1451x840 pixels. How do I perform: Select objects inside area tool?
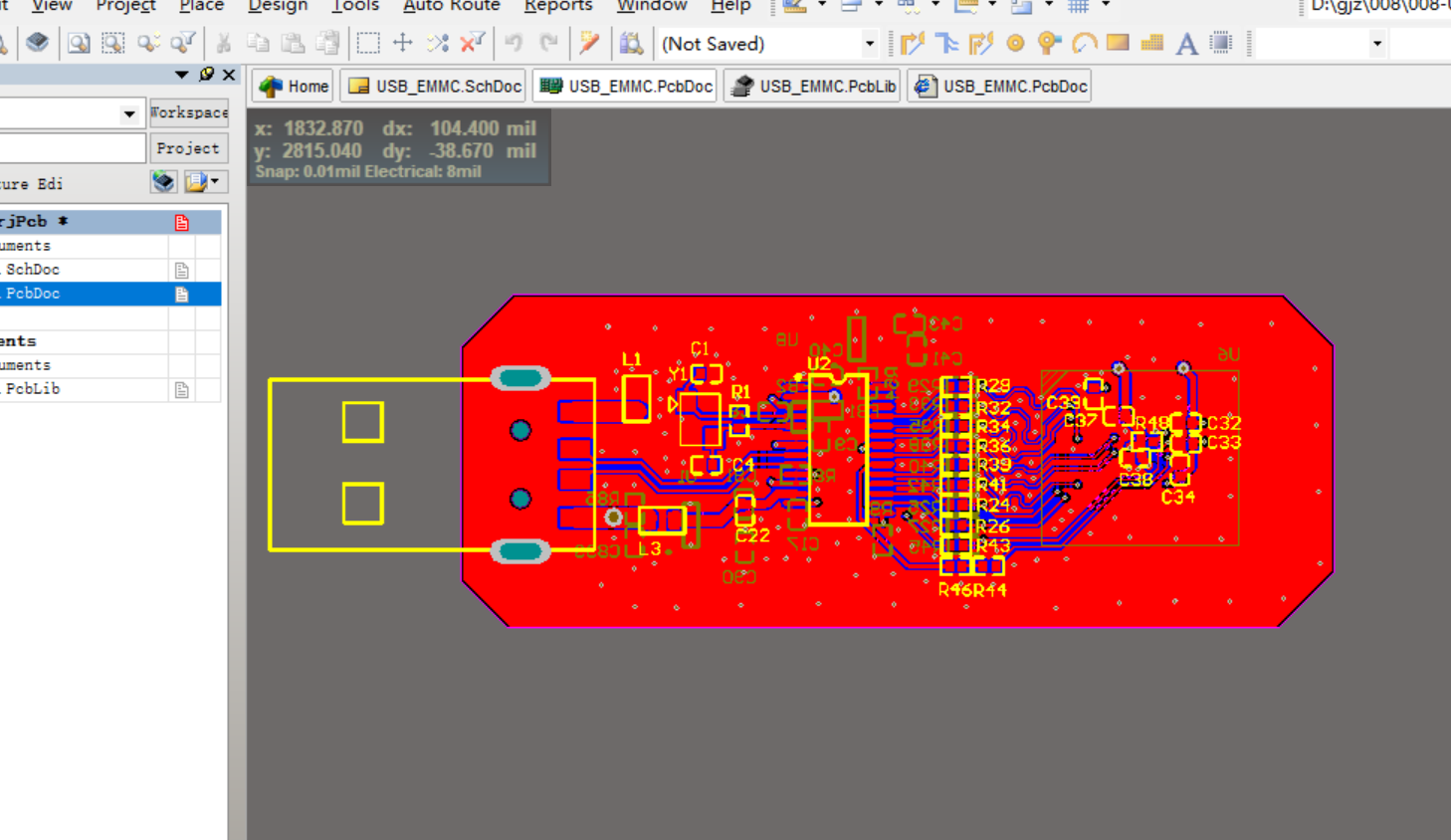pyautogui.click(x=368, y=43)
